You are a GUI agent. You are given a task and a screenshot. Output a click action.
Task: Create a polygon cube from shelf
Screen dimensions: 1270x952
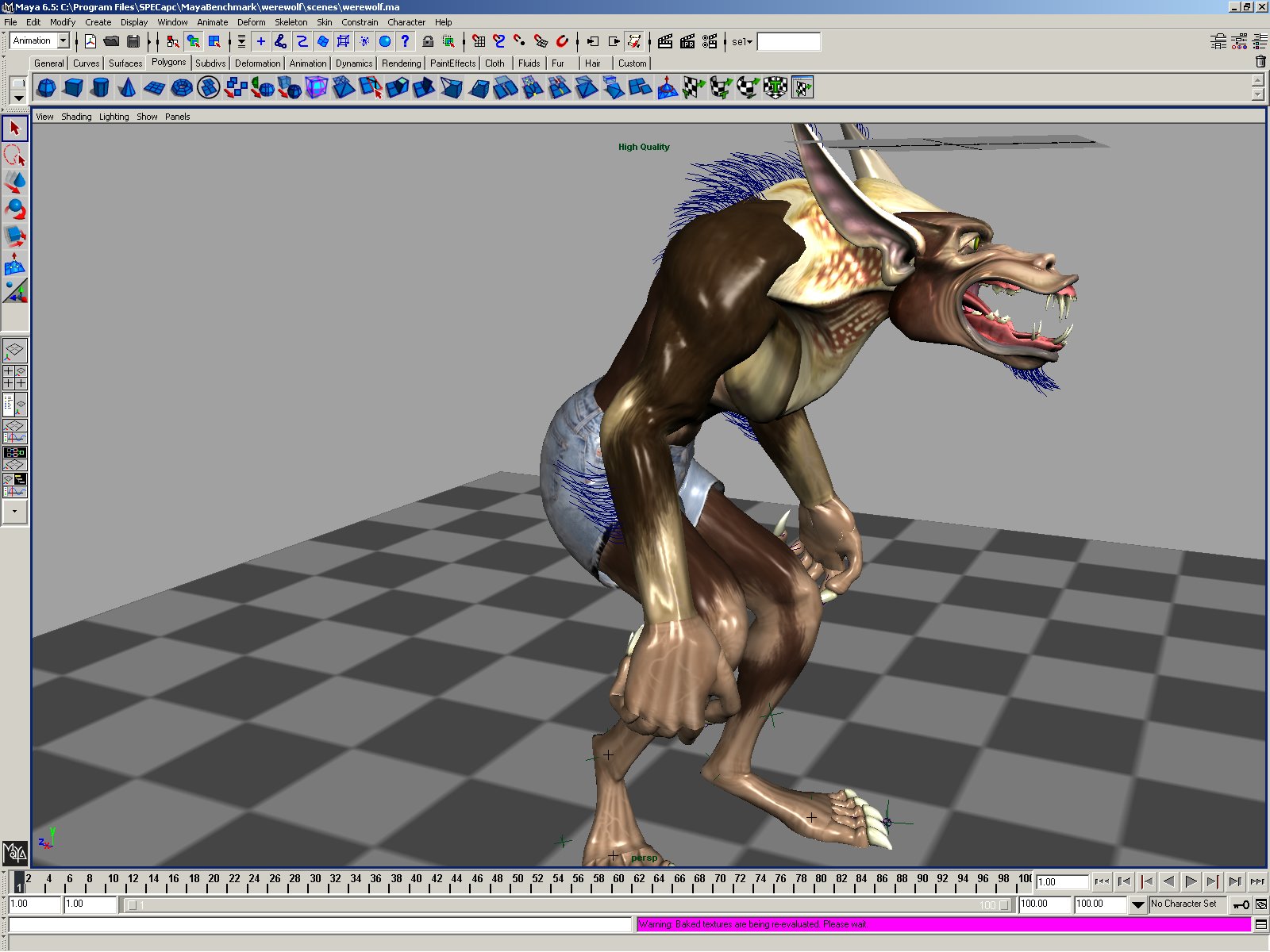click(x=73, y=88)
